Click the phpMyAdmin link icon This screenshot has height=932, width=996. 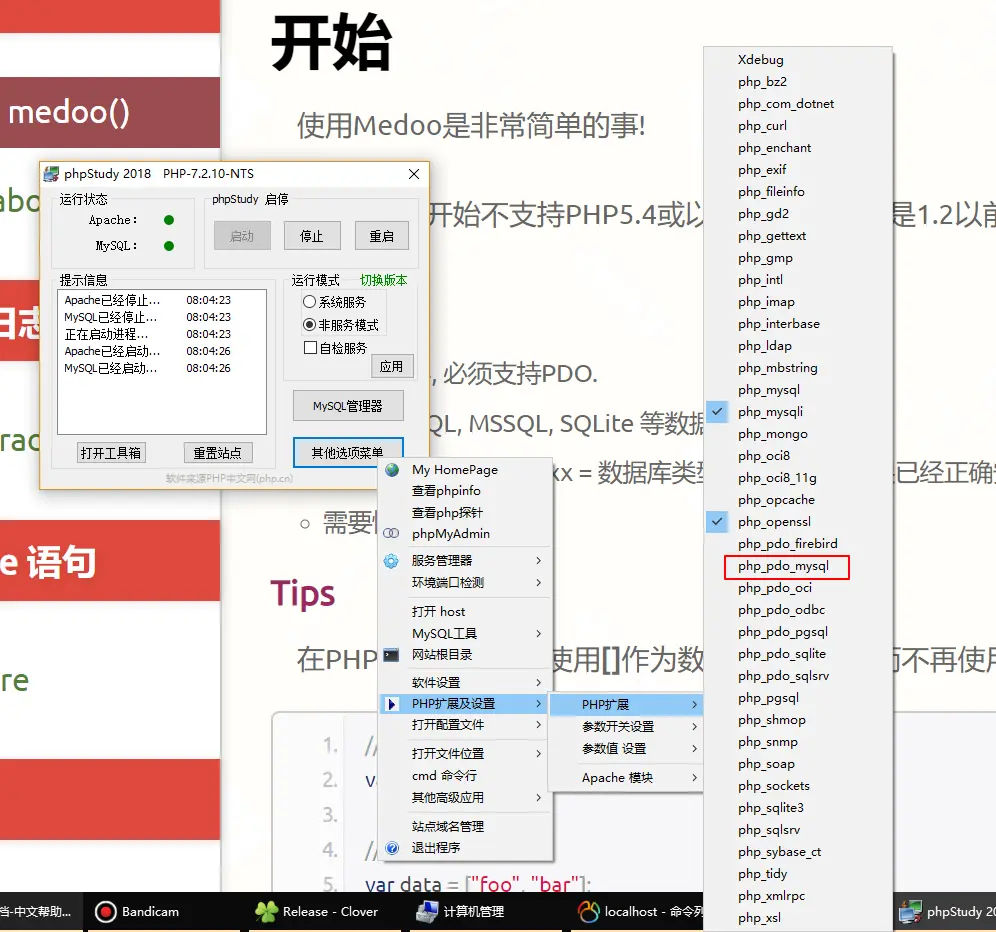click(391, 534)
